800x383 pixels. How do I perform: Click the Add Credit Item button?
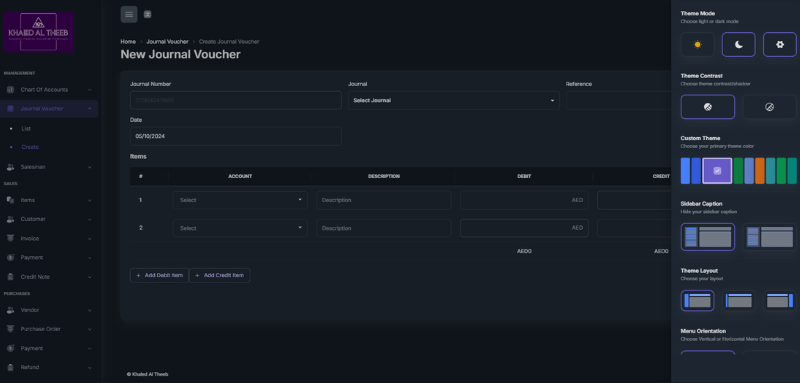[219, 275]
